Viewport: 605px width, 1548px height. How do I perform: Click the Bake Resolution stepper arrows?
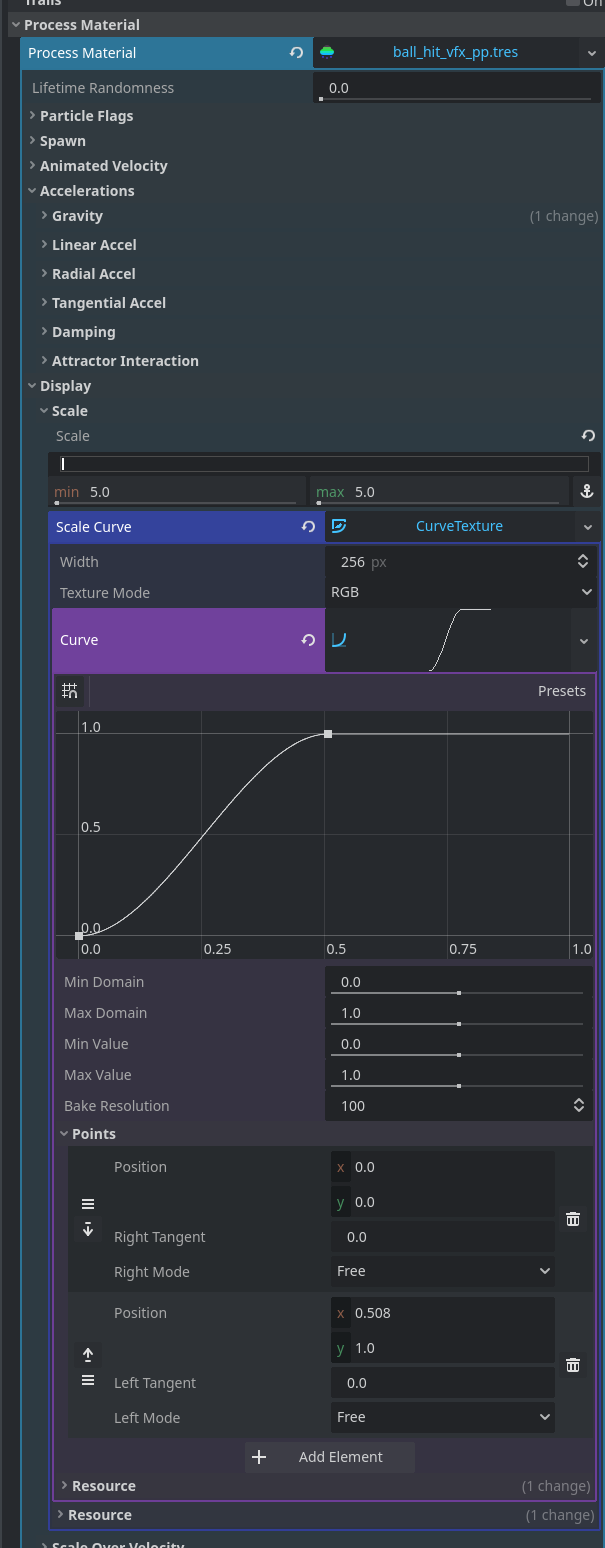click(x=578, y=1106)
